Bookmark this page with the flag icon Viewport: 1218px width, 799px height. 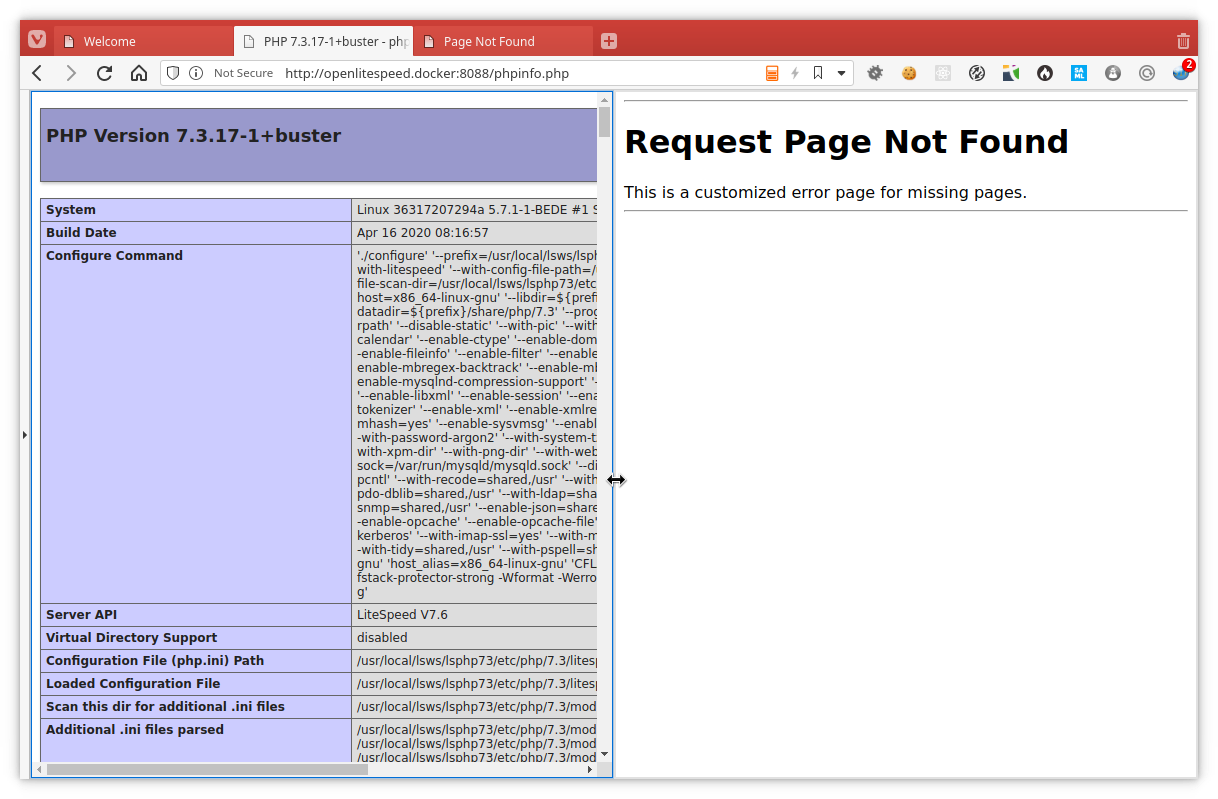pos(818,73)
